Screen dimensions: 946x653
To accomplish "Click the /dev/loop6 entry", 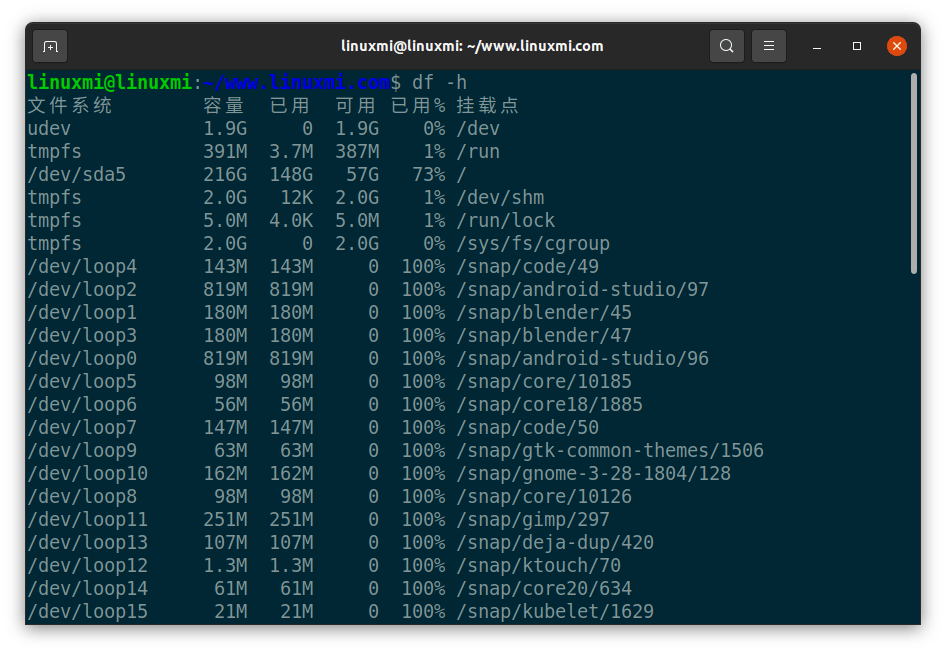I will (82, 404).
